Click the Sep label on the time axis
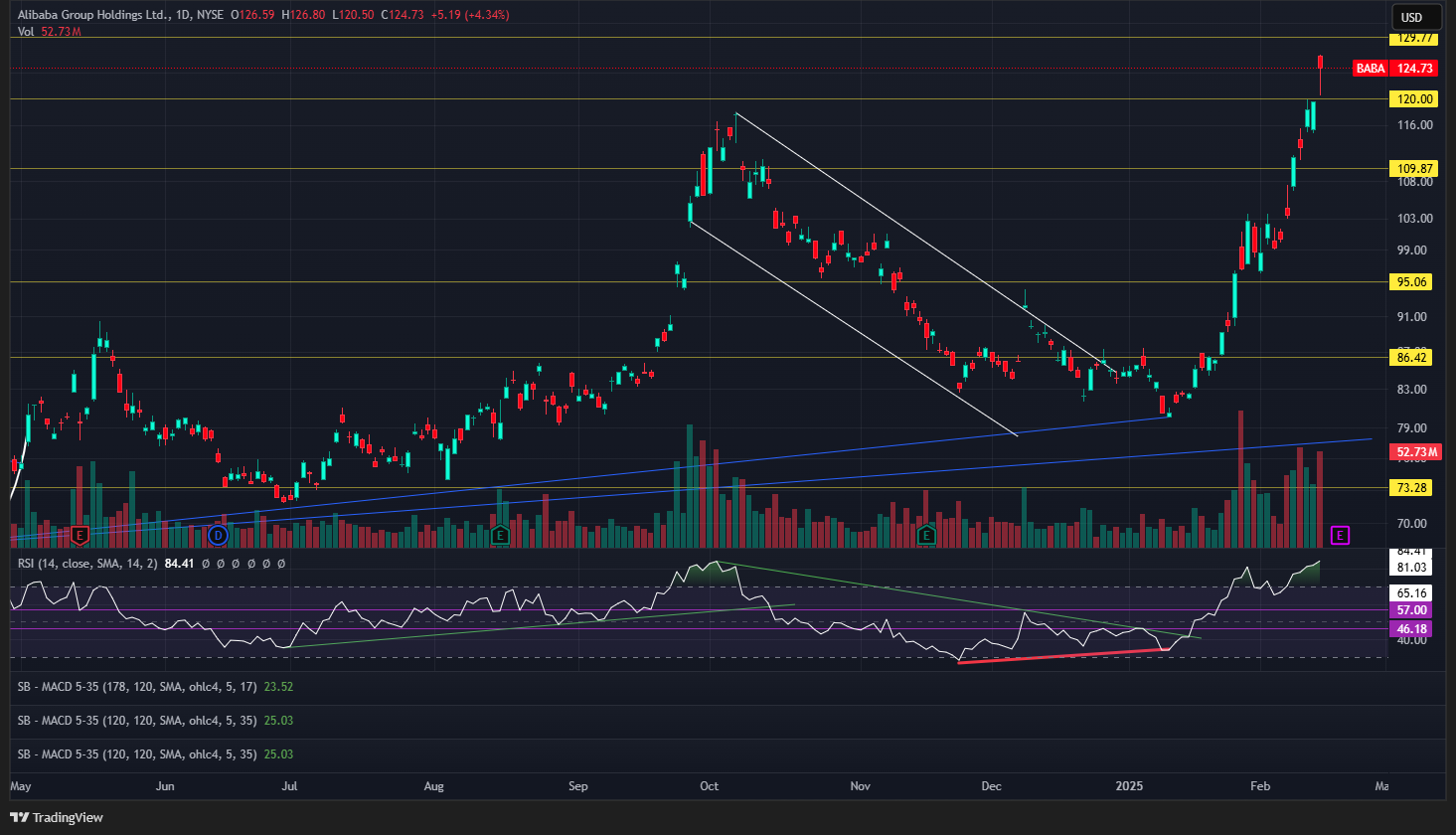This screenshot has height=835, width=1456. coord(578,786)
